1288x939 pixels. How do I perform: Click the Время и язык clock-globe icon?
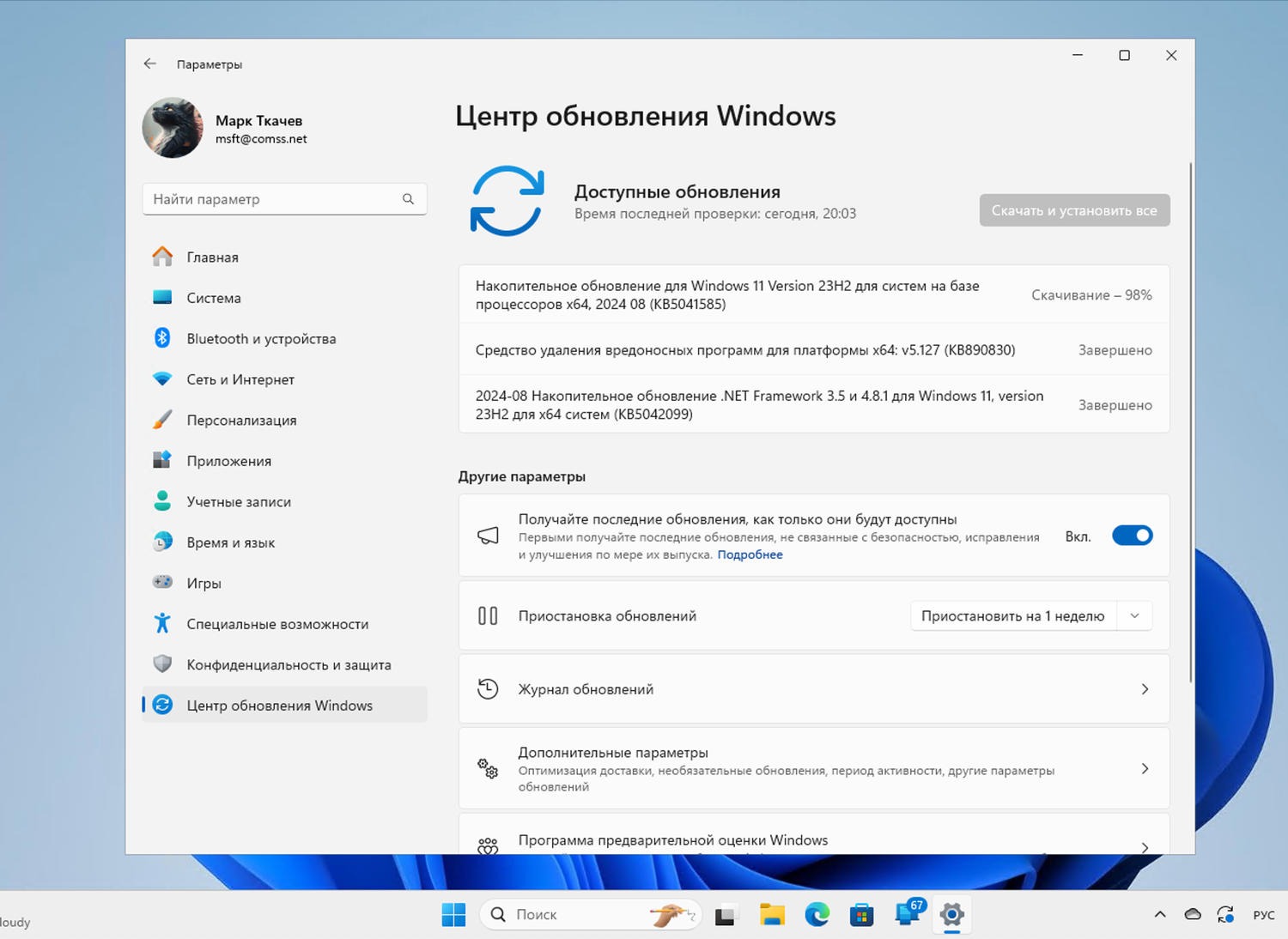point(162,542)
